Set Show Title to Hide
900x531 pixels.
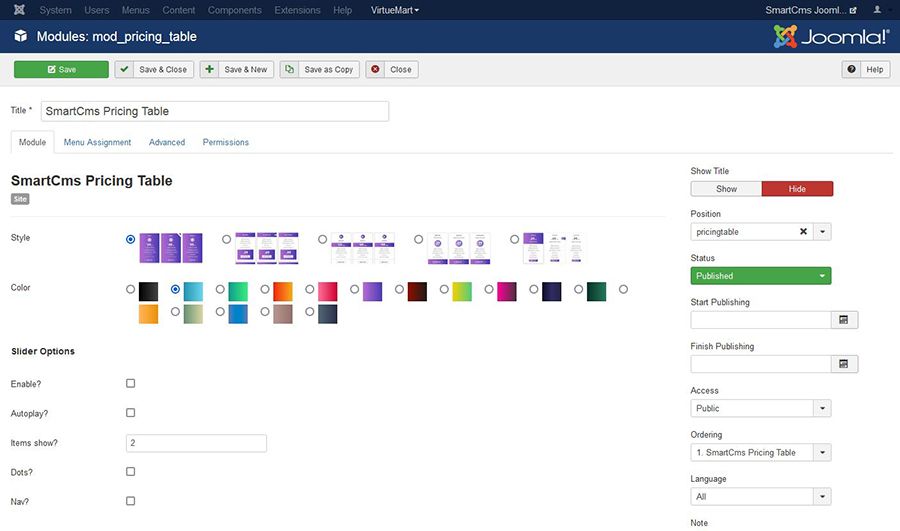797,189
